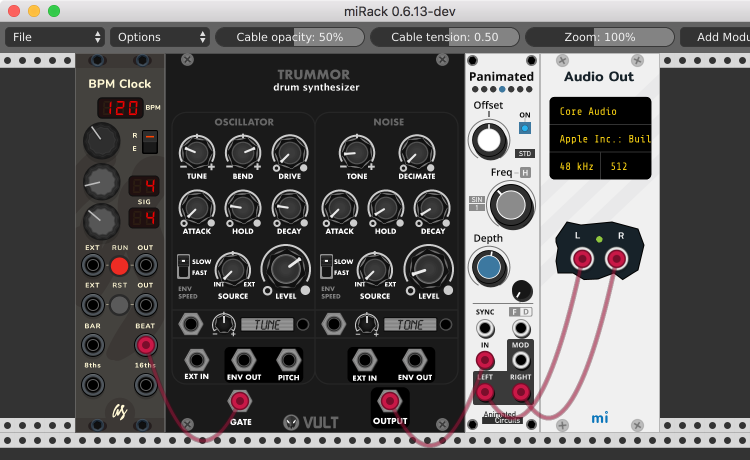Click the Trummor GATE input jack

coord(240,401)
